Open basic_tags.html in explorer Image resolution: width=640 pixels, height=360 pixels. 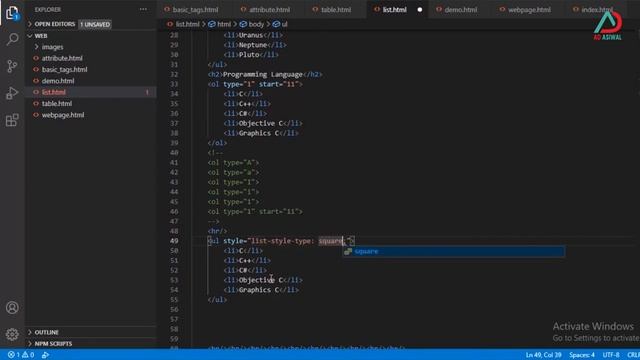(x=64, y=70)
